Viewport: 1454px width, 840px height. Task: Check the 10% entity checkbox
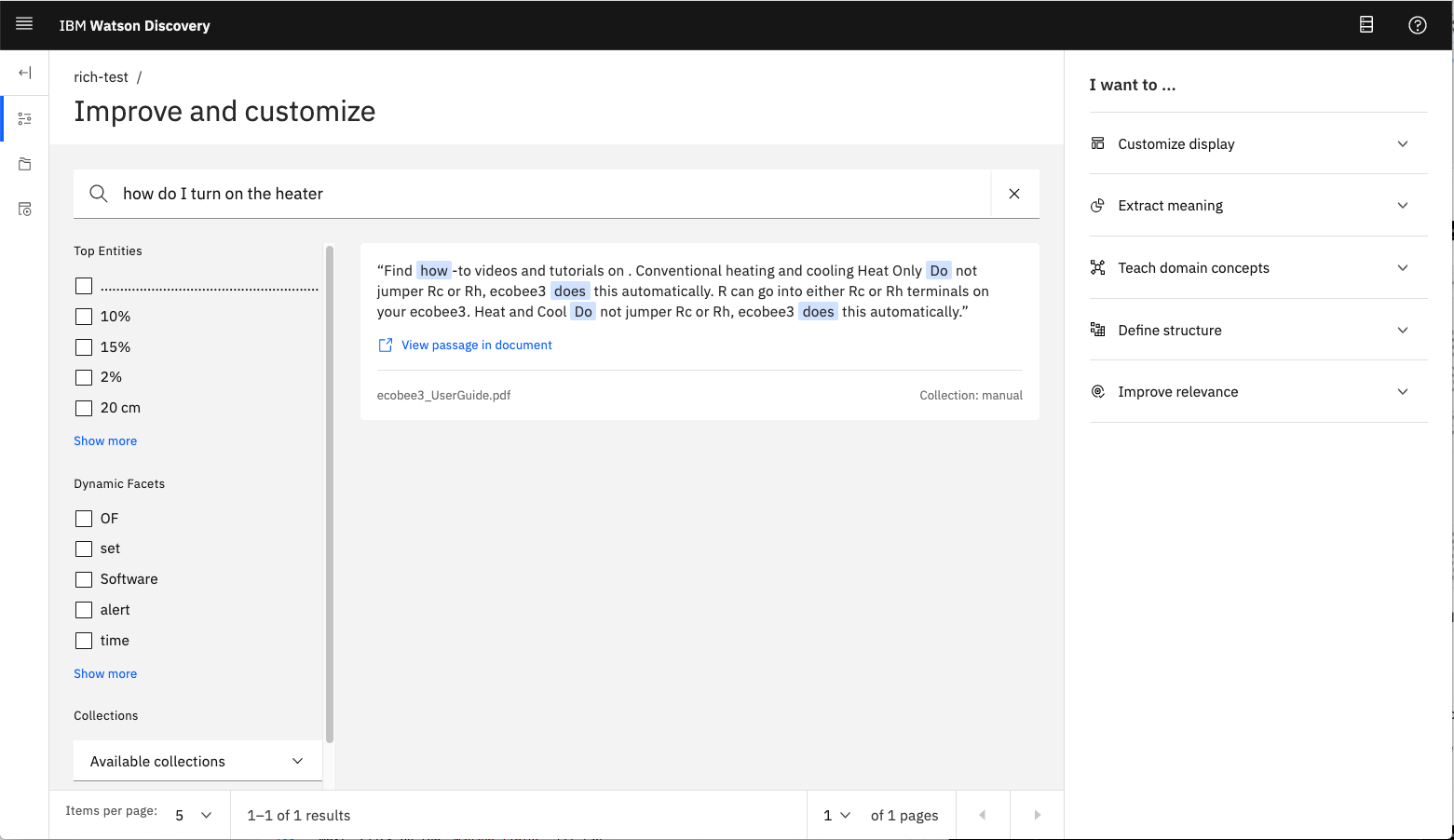pos(84,317)
